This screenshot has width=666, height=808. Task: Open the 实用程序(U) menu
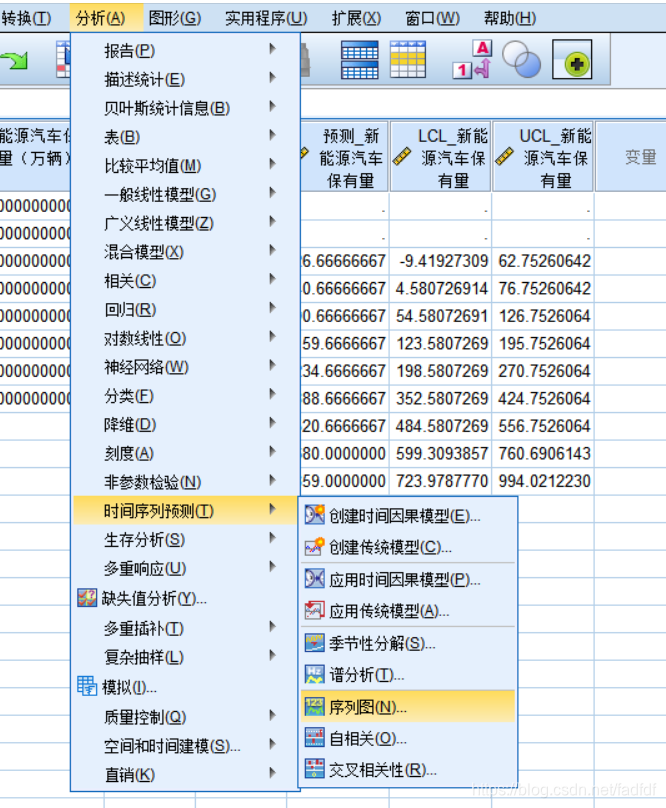(x=266, y=18)
